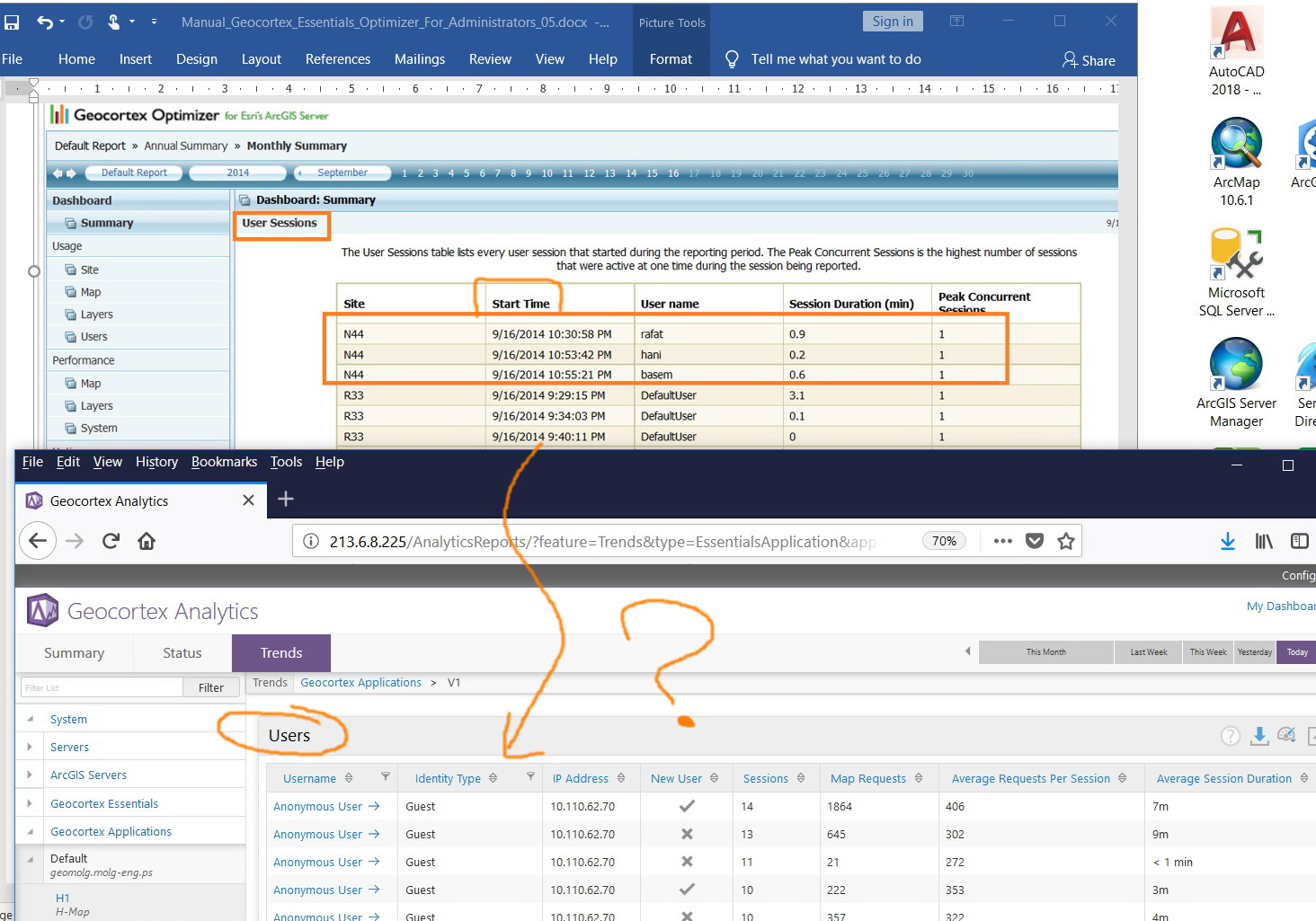Open the Firefox Library menu

click(x=1264, y=541)
